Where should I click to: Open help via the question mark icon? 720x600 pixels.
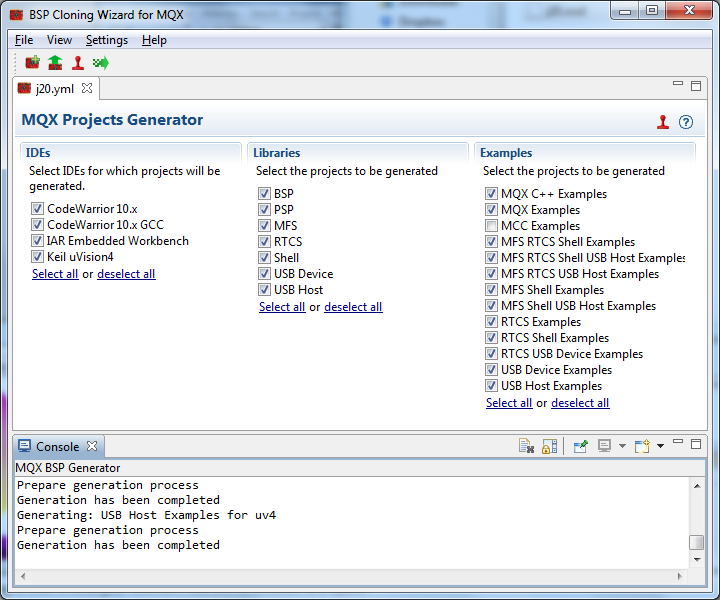coord(686,122)
